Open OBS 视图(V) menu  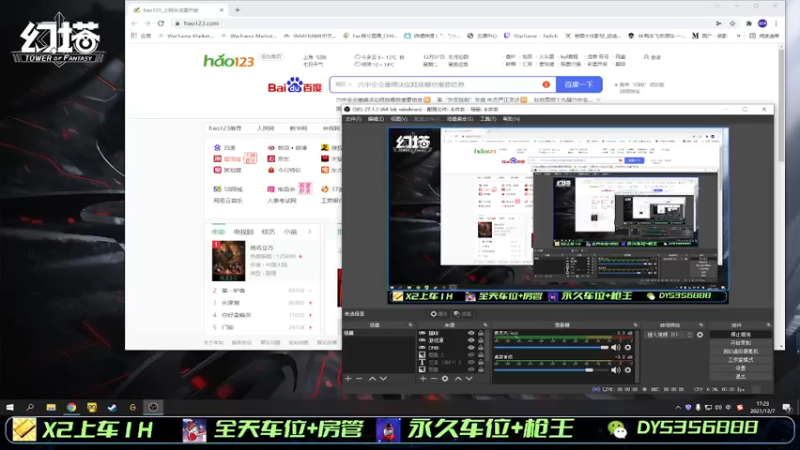pyautogui.click(x=399, y=119)
